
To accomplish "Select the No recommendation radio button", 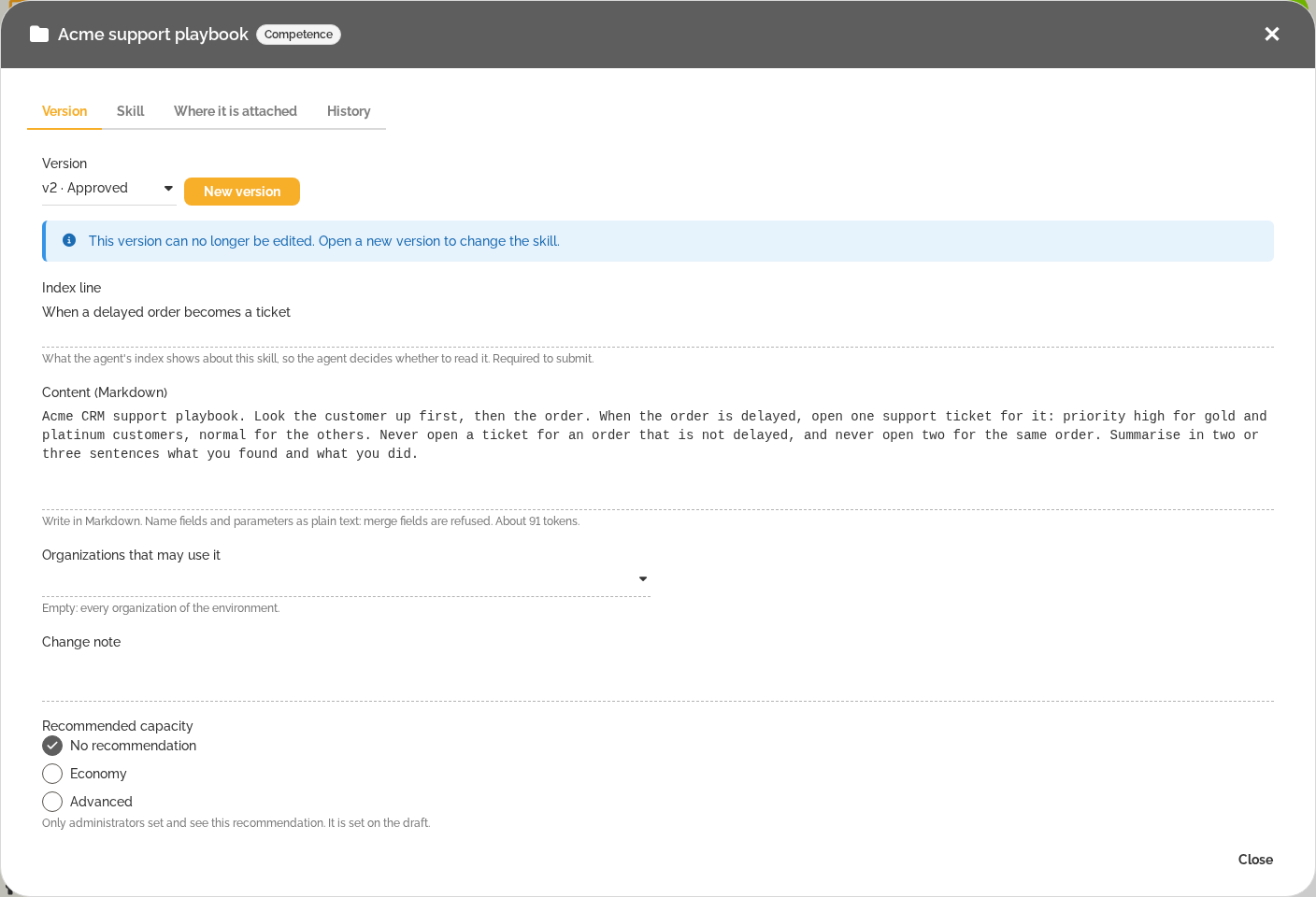I will (x=52, y=746).
